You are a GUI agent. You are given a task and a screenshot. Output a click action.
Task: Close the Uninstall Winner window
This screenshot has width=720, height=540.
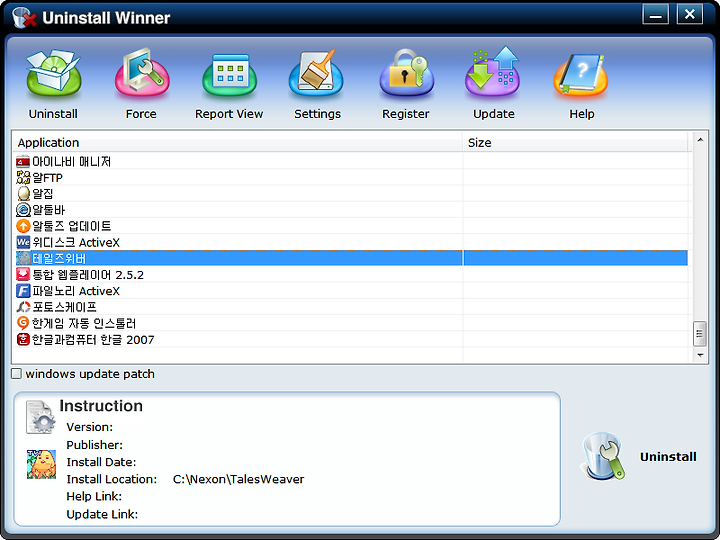tap(690, 14)
